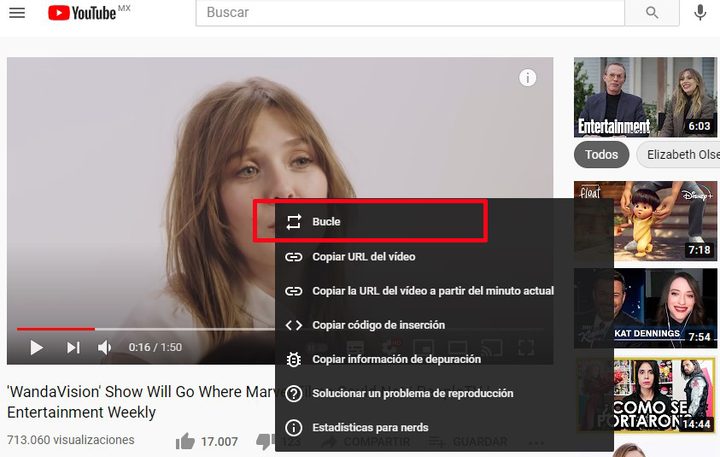Select the Elizabeth Olsen filter chip
The image size is (720, 457).
click(x=679, y=155)
